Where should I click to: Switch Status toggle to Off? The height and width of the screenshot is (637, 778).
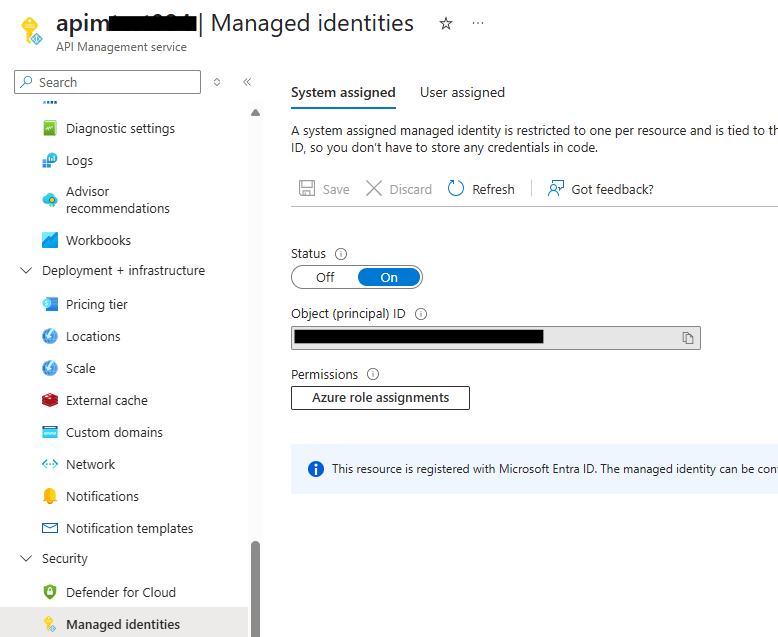coord(325,277)
